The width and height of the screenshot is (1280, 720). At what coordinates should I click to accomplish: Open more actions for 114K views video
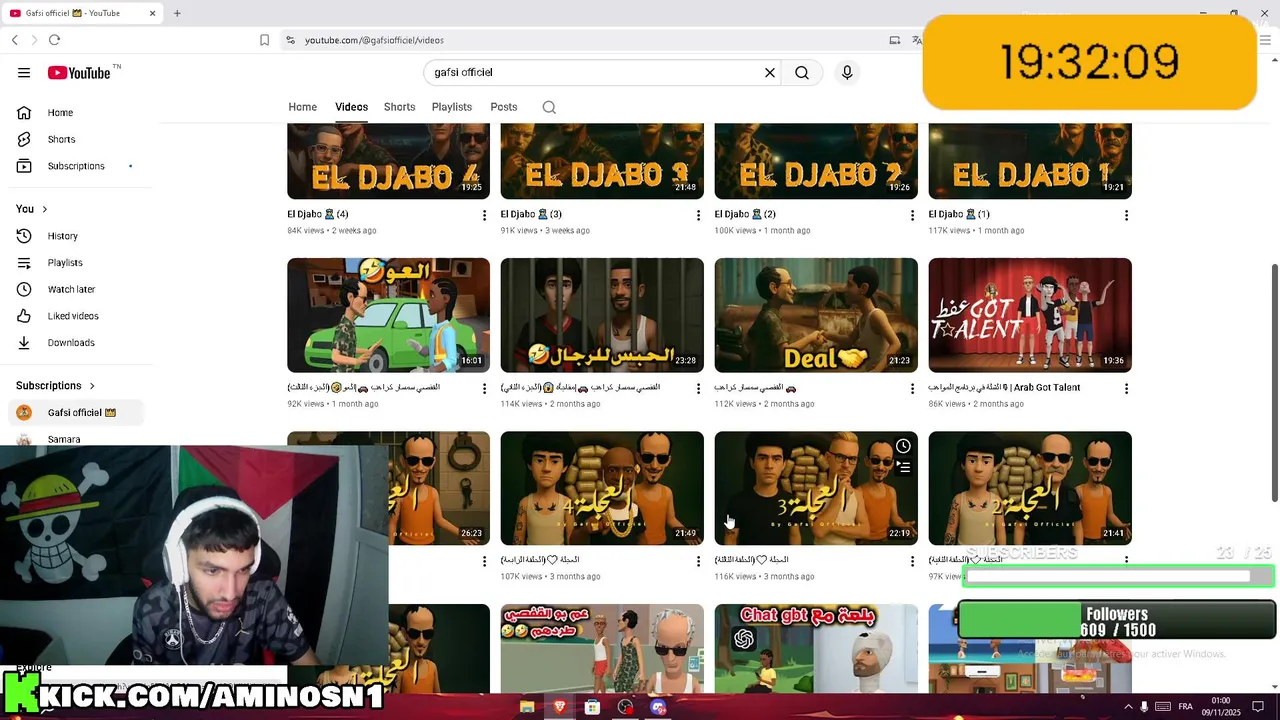[698, 389]
